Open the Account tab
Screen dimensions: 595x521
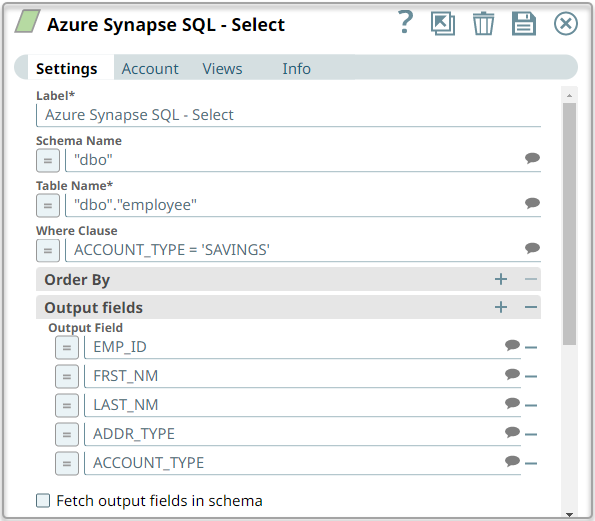coord(150,69)
